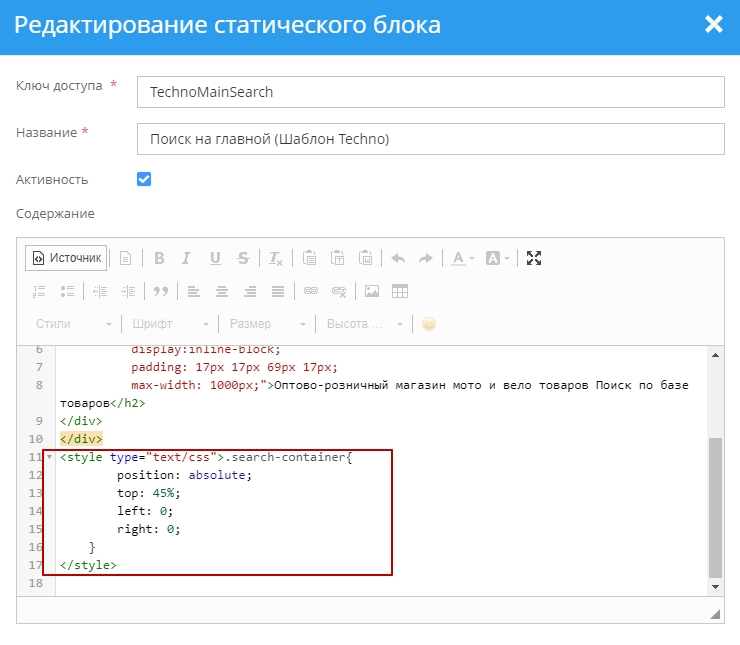The width and height of the screenshot is (740, 645).
Task: Expand the Высота line height dropdown
Action: coord(364,324)
